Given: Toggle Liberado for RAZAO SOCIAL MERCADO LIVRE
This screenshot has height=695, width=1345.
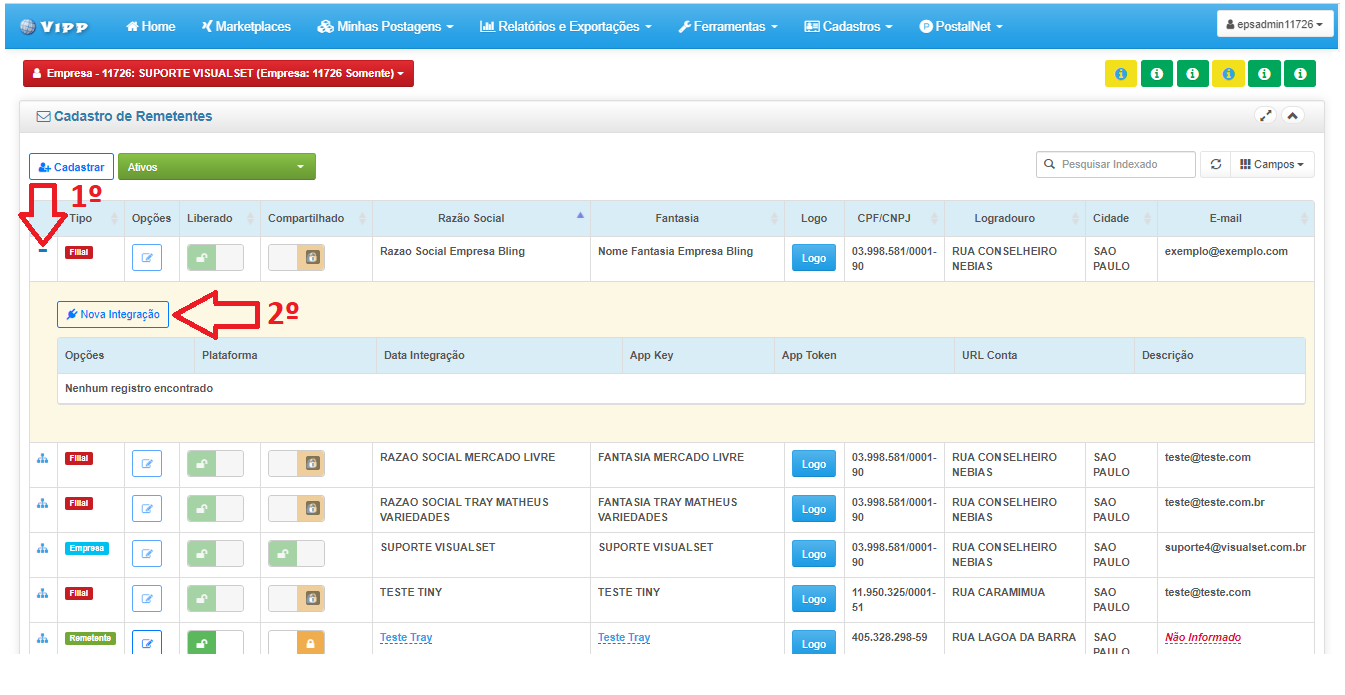Looking at the screenshot, I should click(x=215, y=464).
